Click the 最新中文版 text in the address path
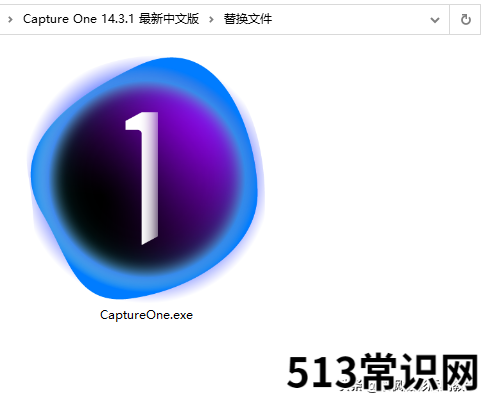The image size is (488, 403). click(x=169, y=19)
